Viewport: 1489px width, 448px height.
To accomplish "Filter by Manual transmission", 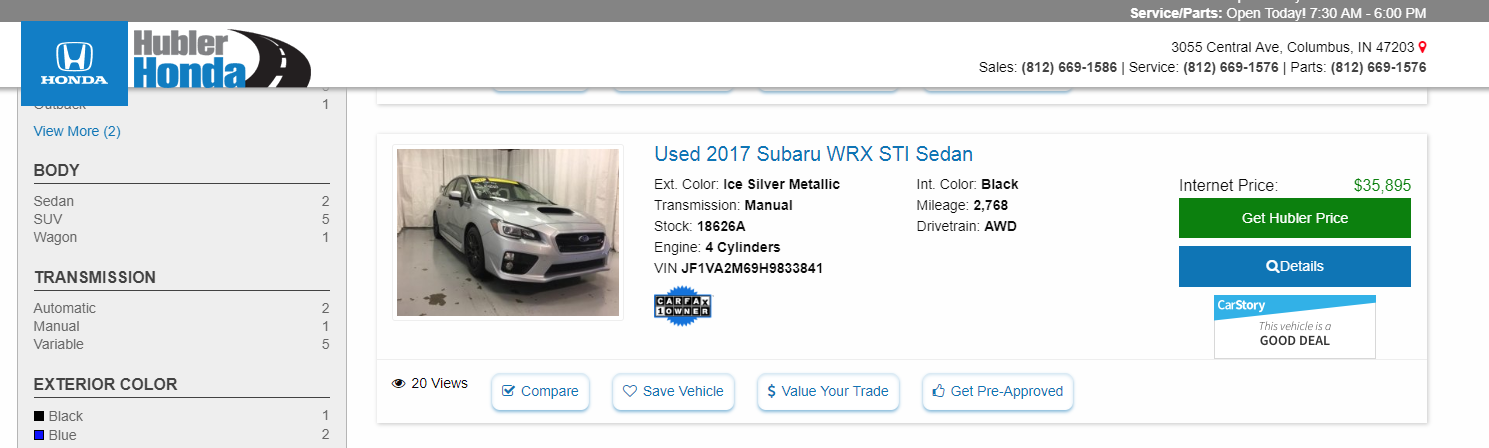I will pyautogui.click(x=56, y=326).
